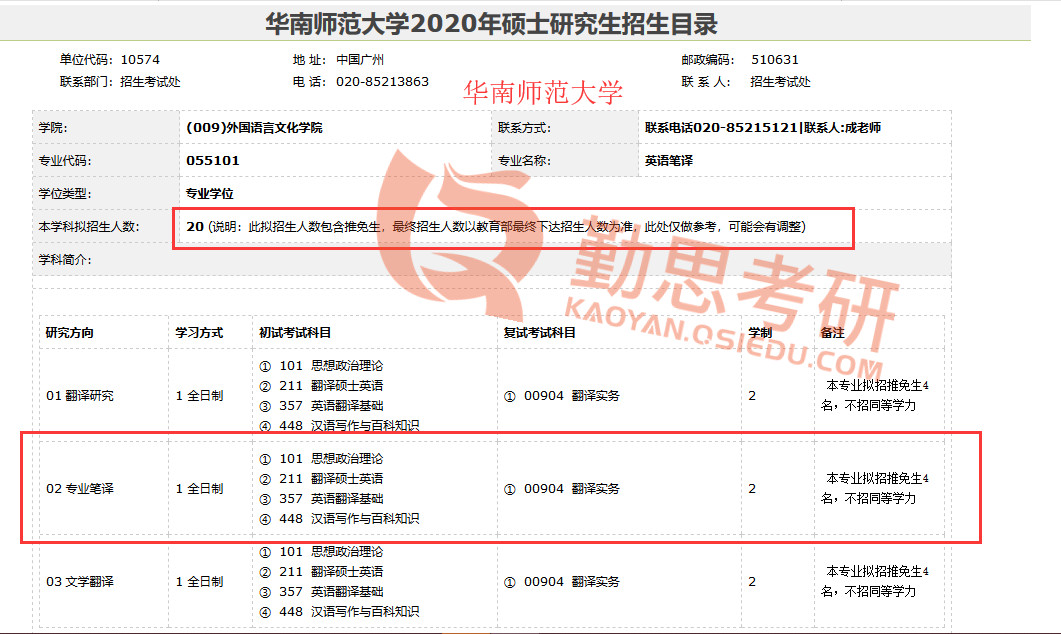Click 1 全日制 in the 03 文学翻译 row
The height and width of the screenshot is (634, 1061).
tap(199, 582)
